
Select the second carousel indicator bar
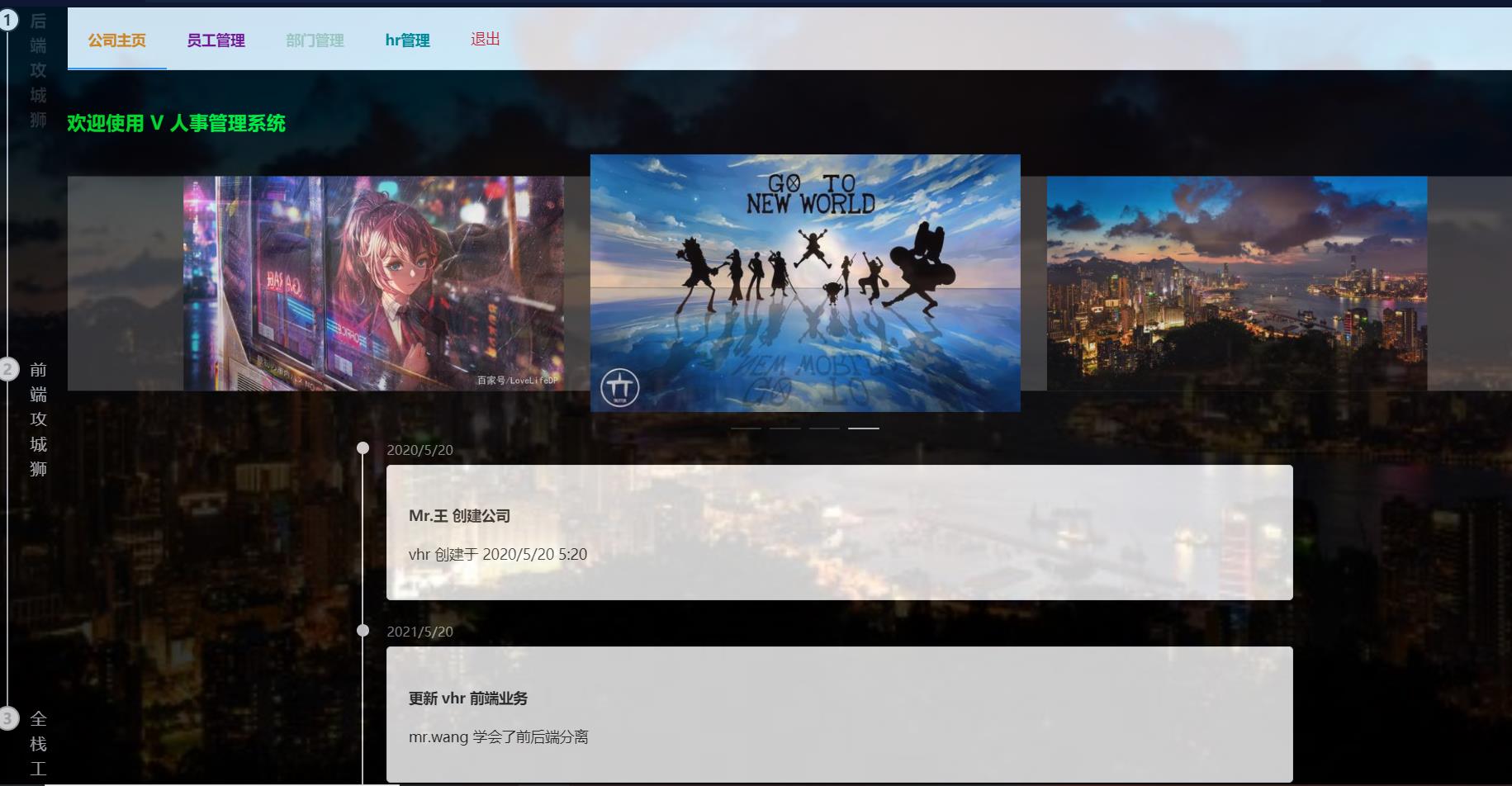[x=785, y=429]
